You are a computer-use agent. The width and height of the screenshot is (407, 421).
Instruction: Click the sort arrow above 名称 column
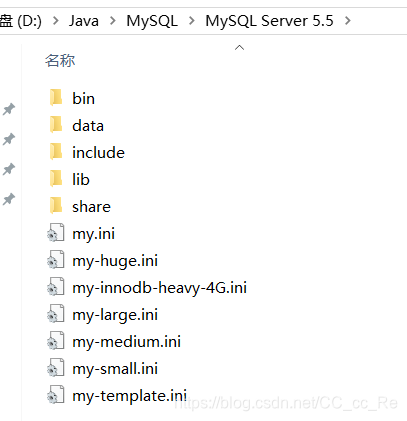point(239,48)
